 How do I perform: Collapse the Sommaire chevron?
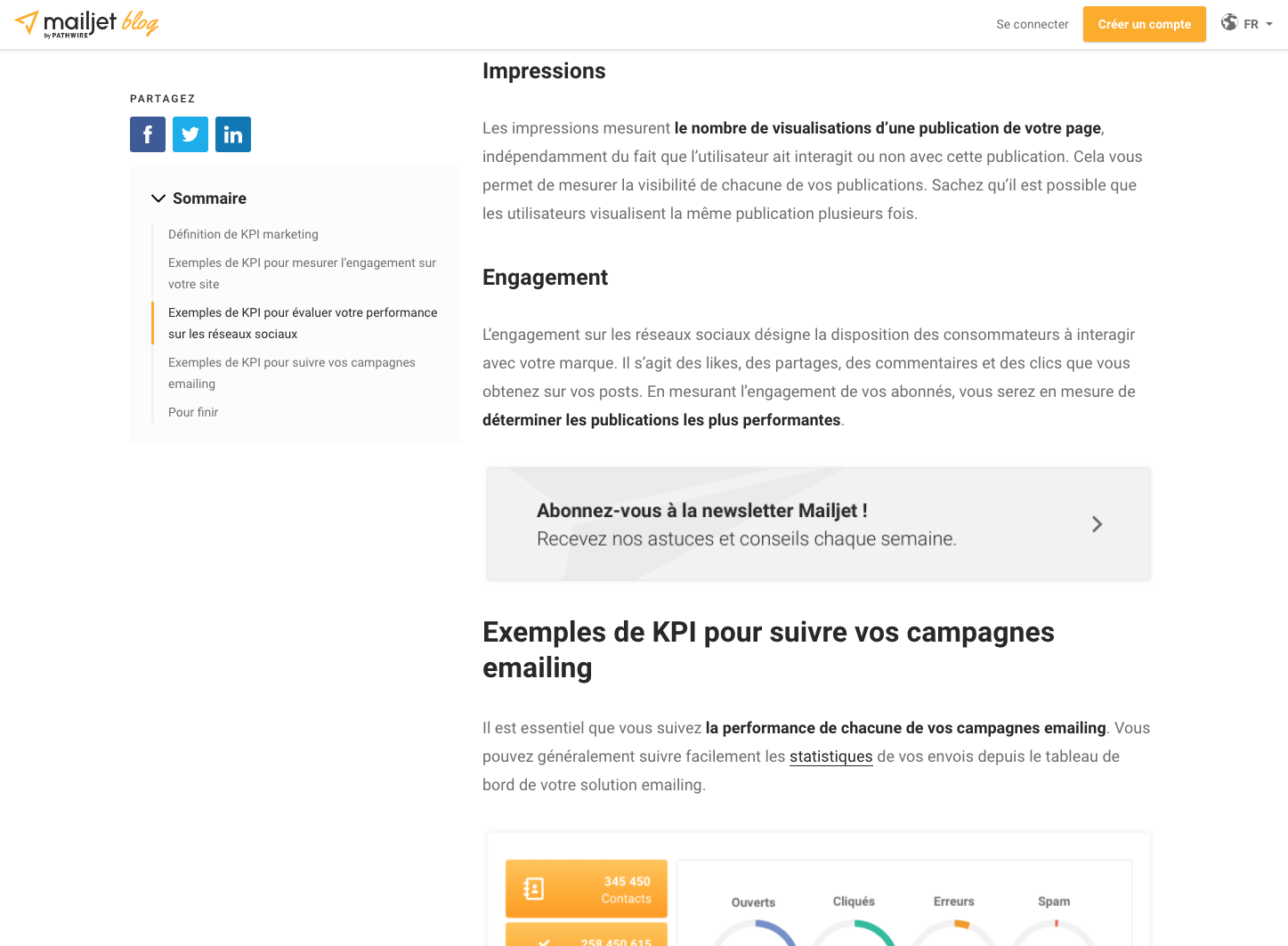click(158, 198)
